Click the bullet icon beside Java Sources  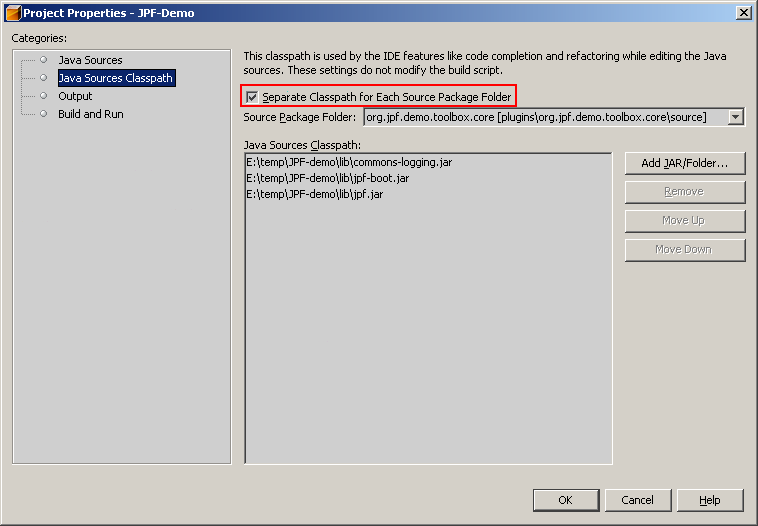point(43,60)
